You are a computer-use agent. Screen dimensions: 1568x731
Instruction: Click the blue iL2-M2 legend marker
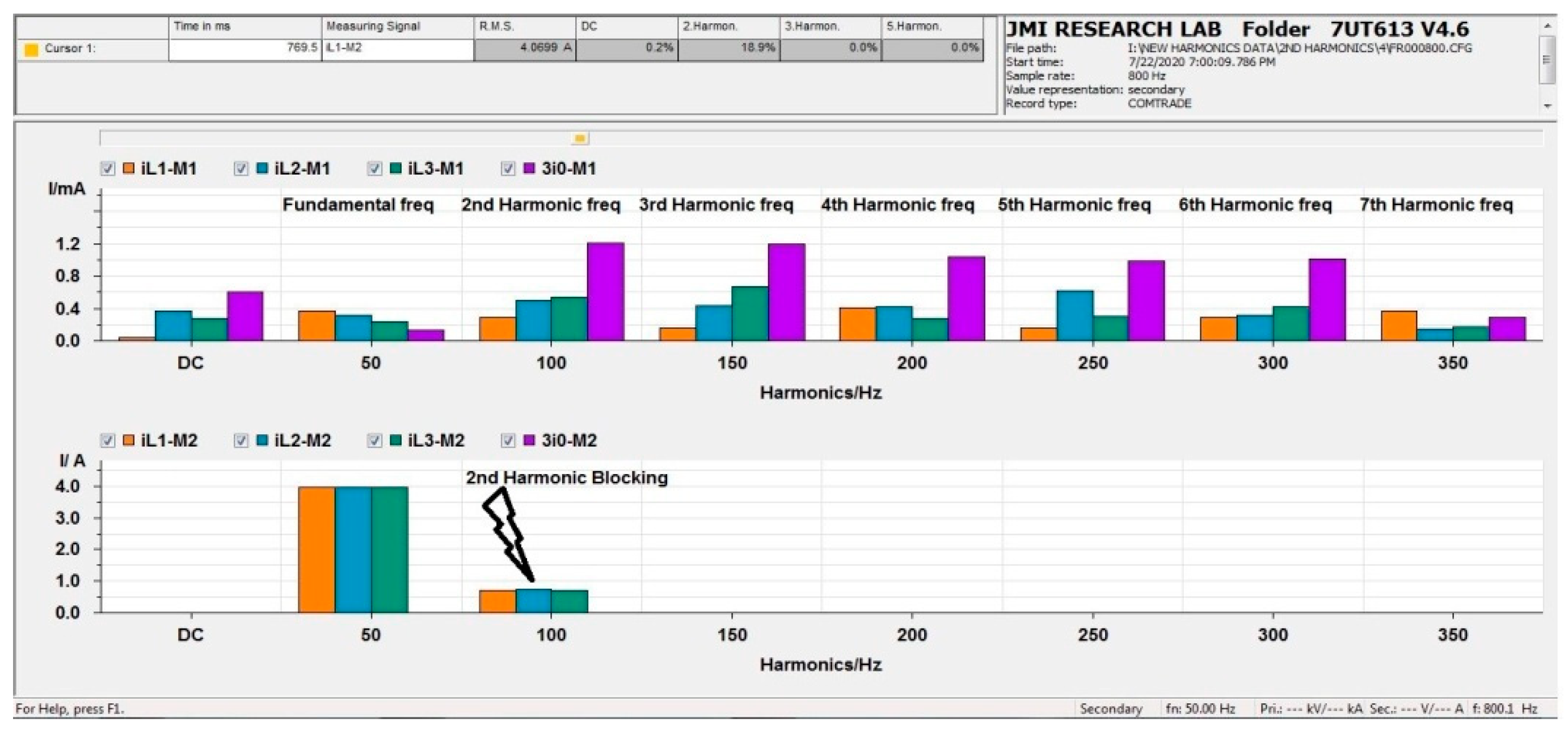262,440
